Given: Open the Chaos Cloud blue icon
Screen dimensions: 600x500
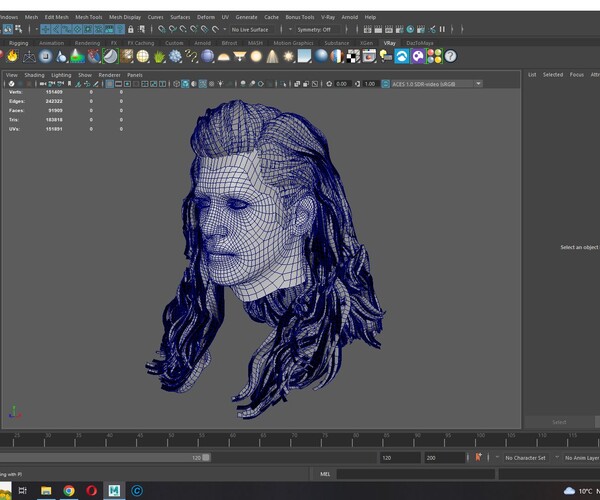Looking at the screenshot, I should click(402, 56).
